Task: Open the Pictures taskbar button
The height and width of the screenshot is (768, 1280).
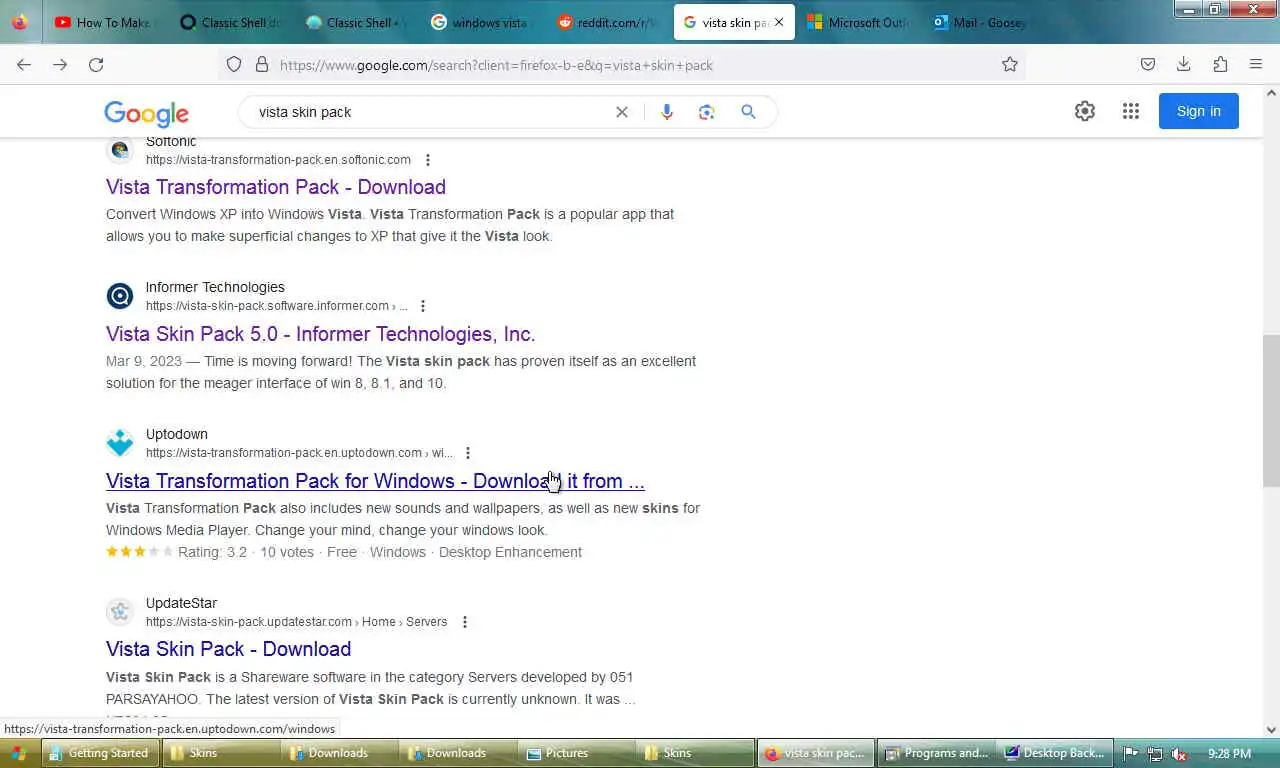Action: click(575, 753)
